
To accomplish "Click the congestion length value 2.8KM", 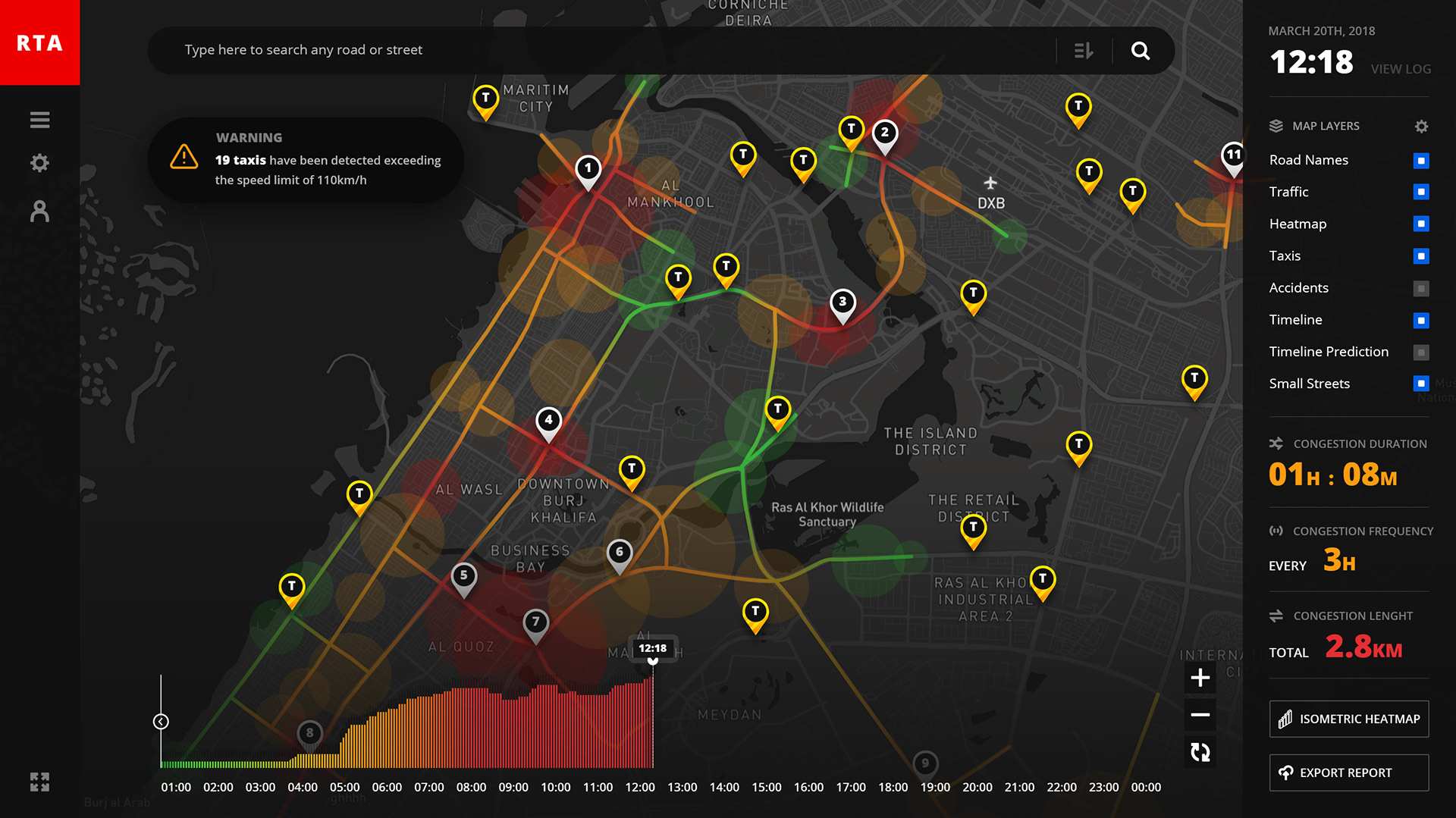I will click(1363, 647).
